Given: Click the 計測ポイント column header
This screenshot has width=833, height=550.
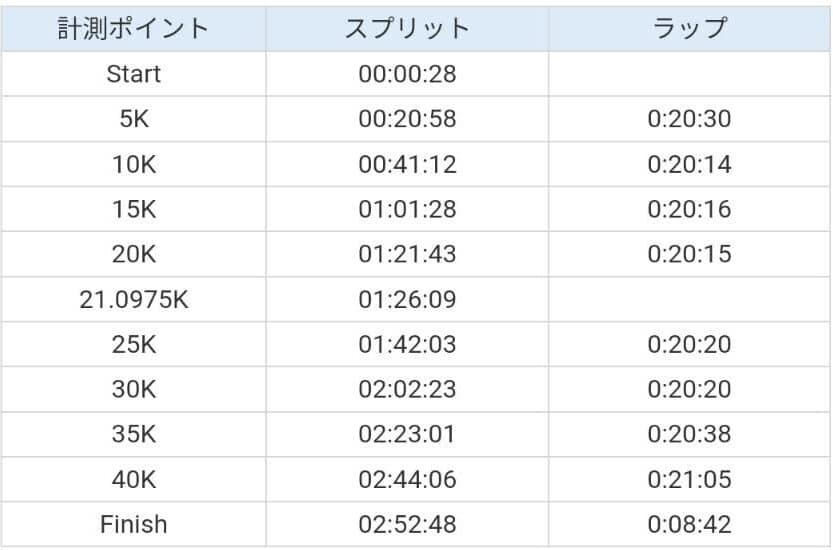Looking at the screenshot, I should tap(134, 28).
